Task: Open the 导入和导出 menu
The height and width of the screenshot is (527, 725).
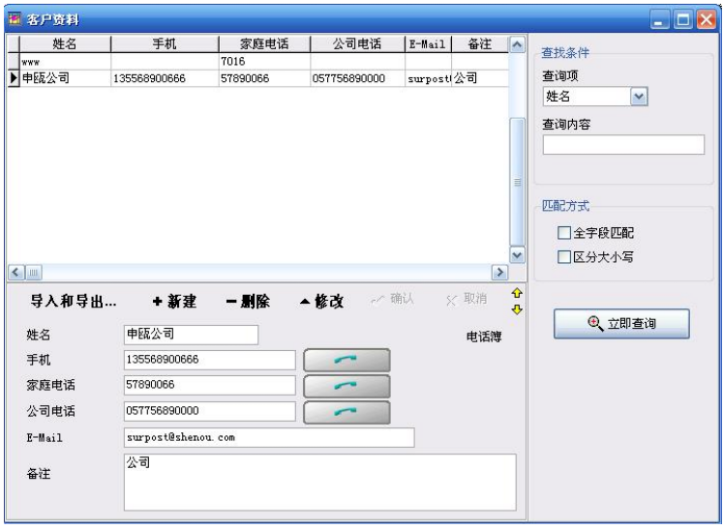Action: coord(73,302)
